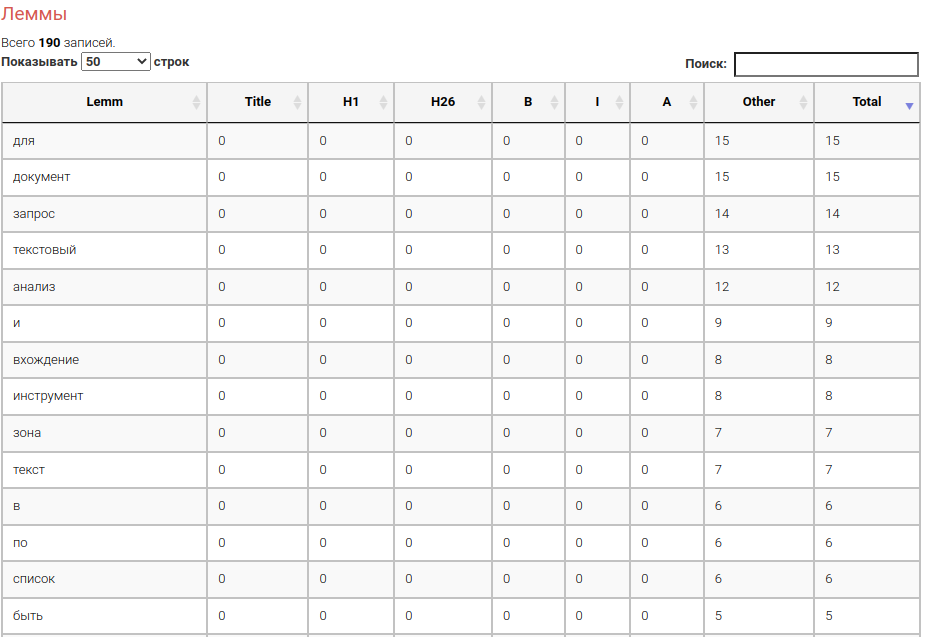Select the 'документ' lemma cell
Viewport: 934px width, 637px height.
pyautogui.click(x=42, y=177)
